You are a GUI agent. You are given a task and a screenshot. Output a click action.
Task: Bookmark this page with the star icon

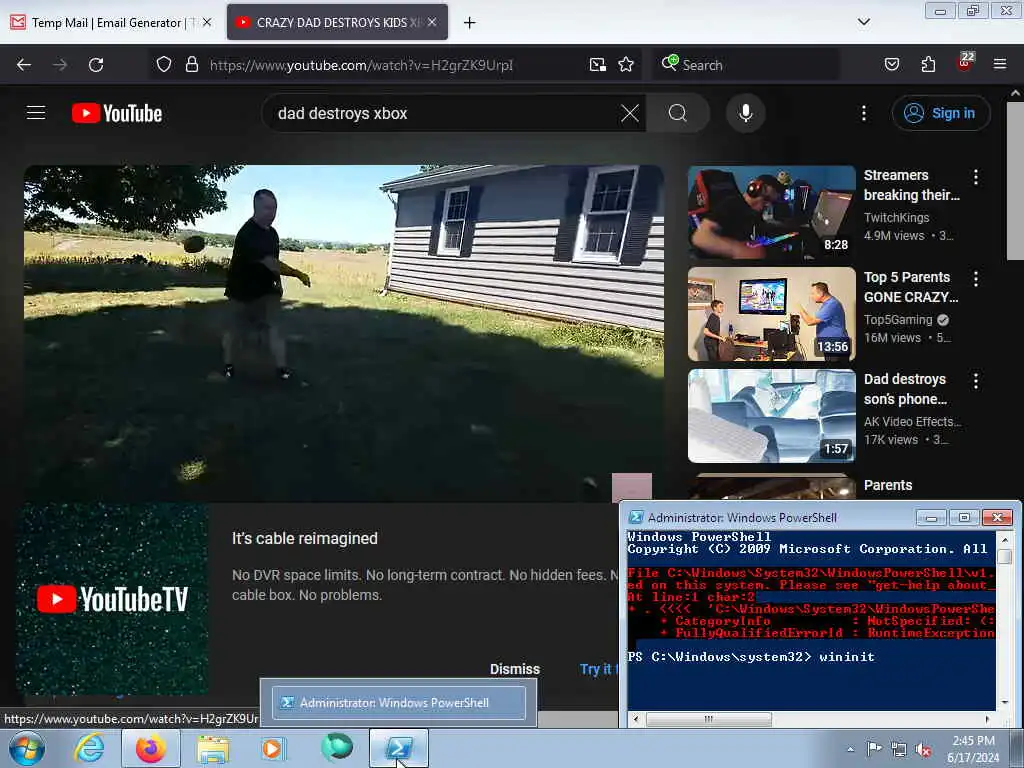(626, 65)
